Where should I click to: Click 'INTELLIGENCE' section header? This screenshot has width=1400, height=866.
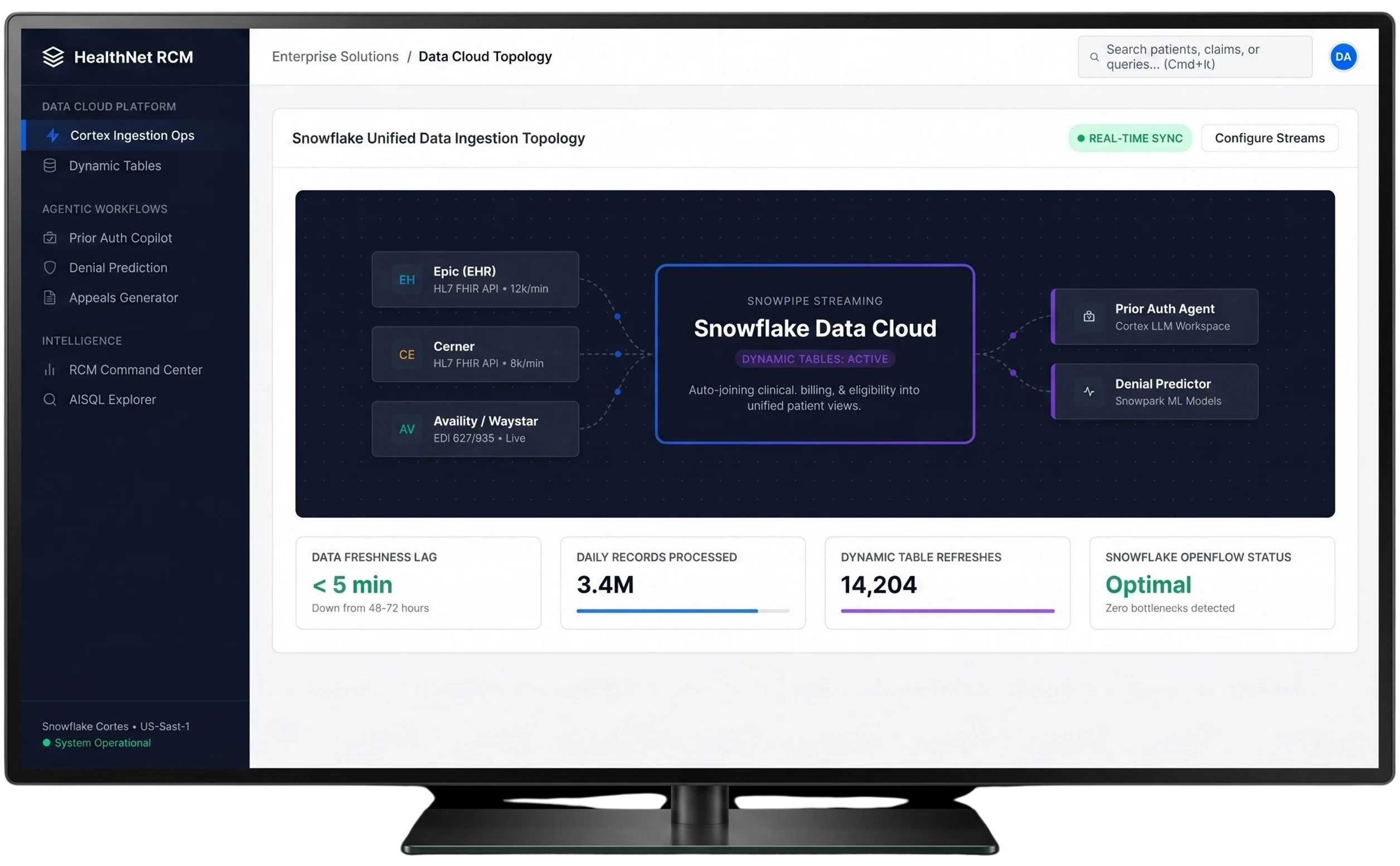pyautogui.click(x=82, y=341)
